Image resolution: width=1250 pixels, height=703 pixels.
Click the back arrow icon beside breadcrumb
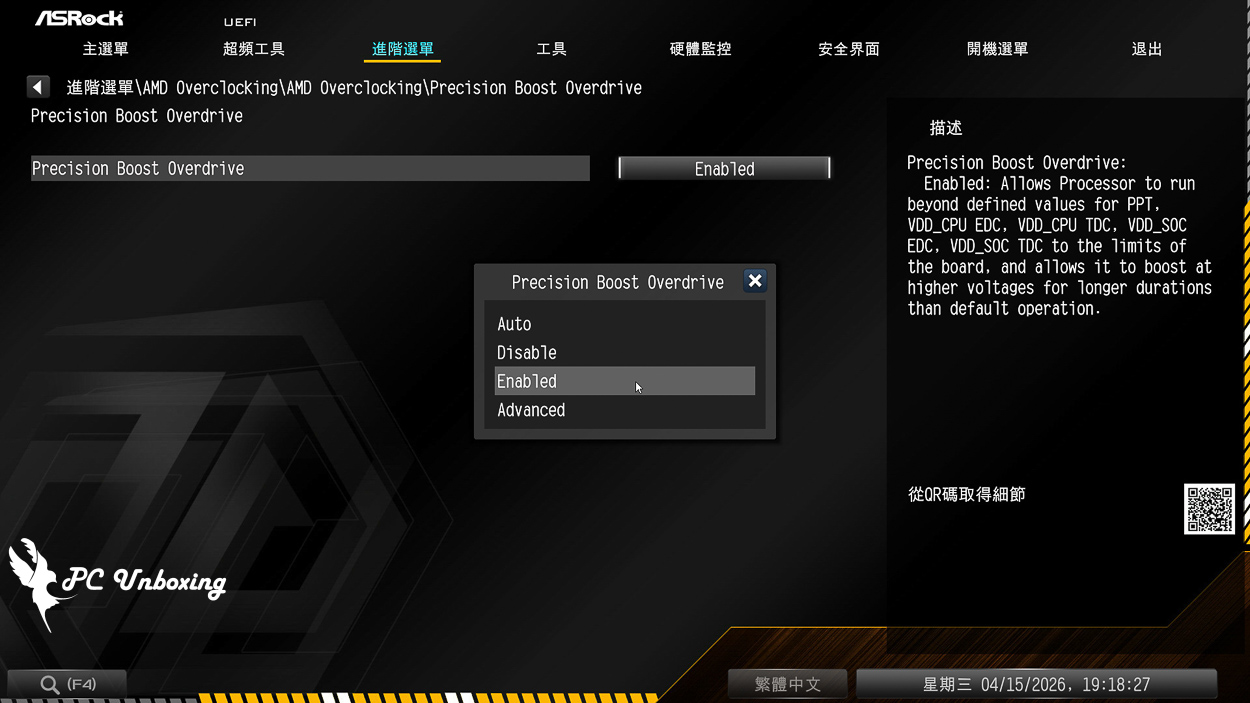[38, 88]
